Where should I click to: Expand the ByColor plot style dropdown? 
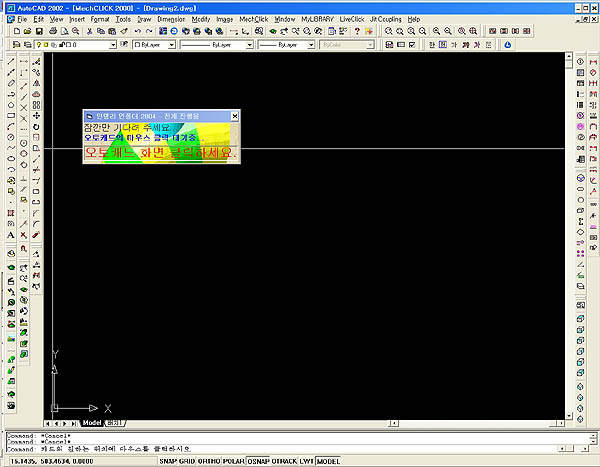tap(370, 45)
